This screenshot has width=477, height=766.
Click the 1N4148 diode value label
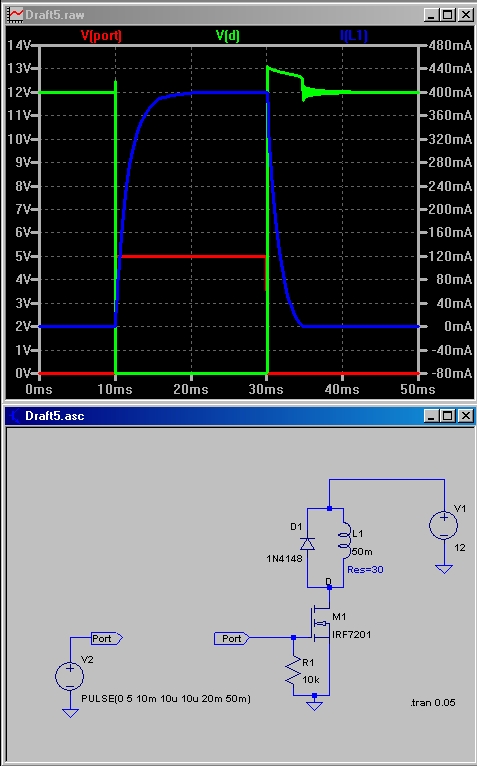pos(284,558)
